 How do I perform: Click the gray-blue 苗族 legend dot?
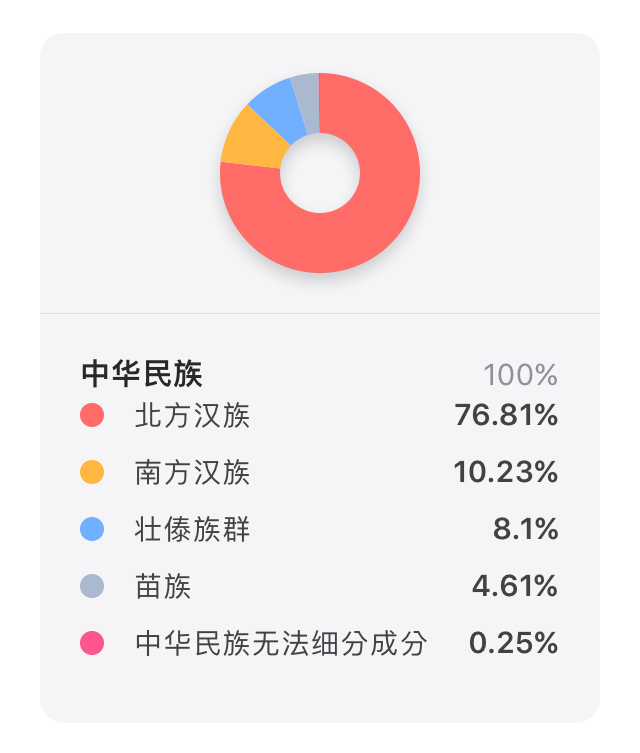click(92, 586)
